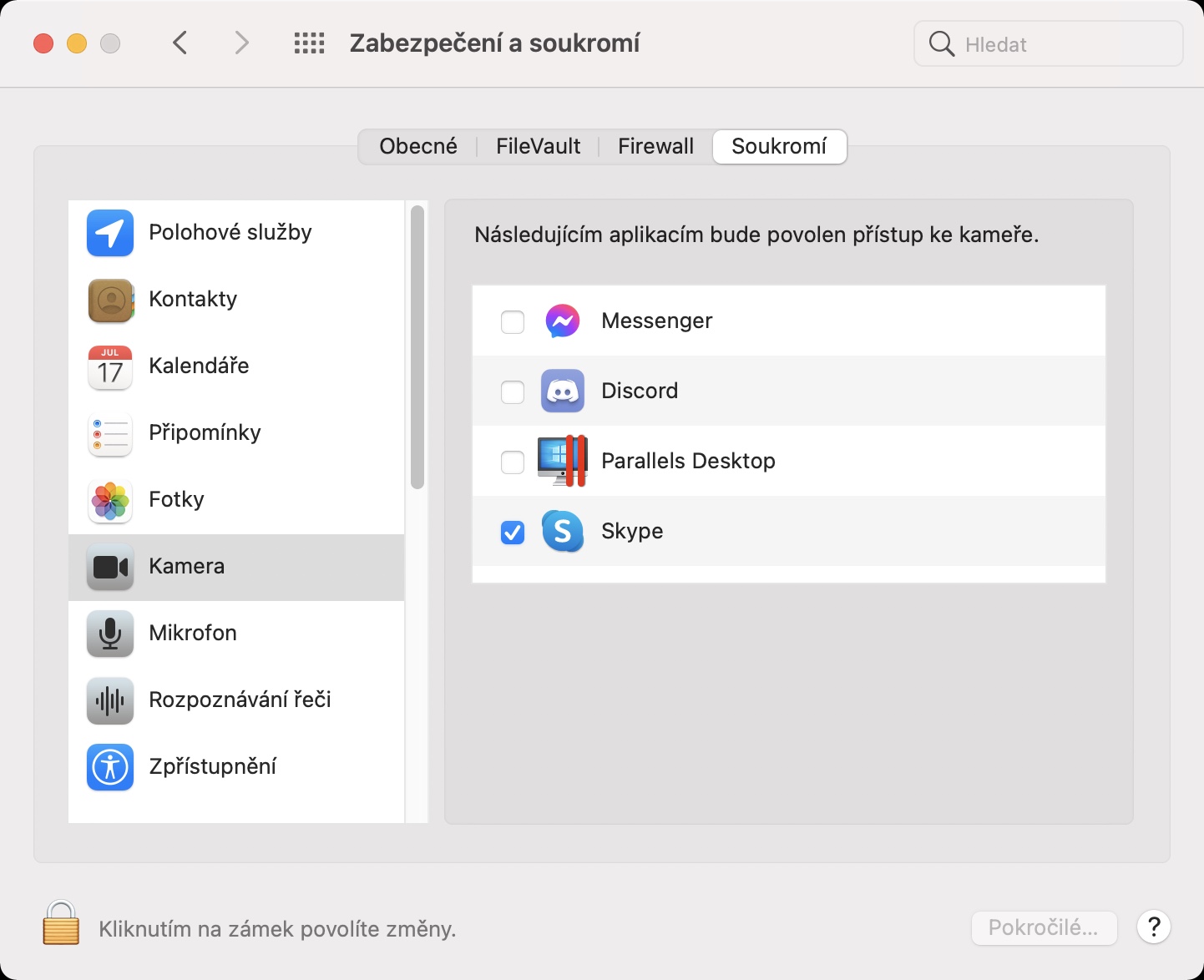Allow Parallels Desktop camera access
Viewport: 1204px width, 980px height.
pyautogui.click(x=513, y=462)
